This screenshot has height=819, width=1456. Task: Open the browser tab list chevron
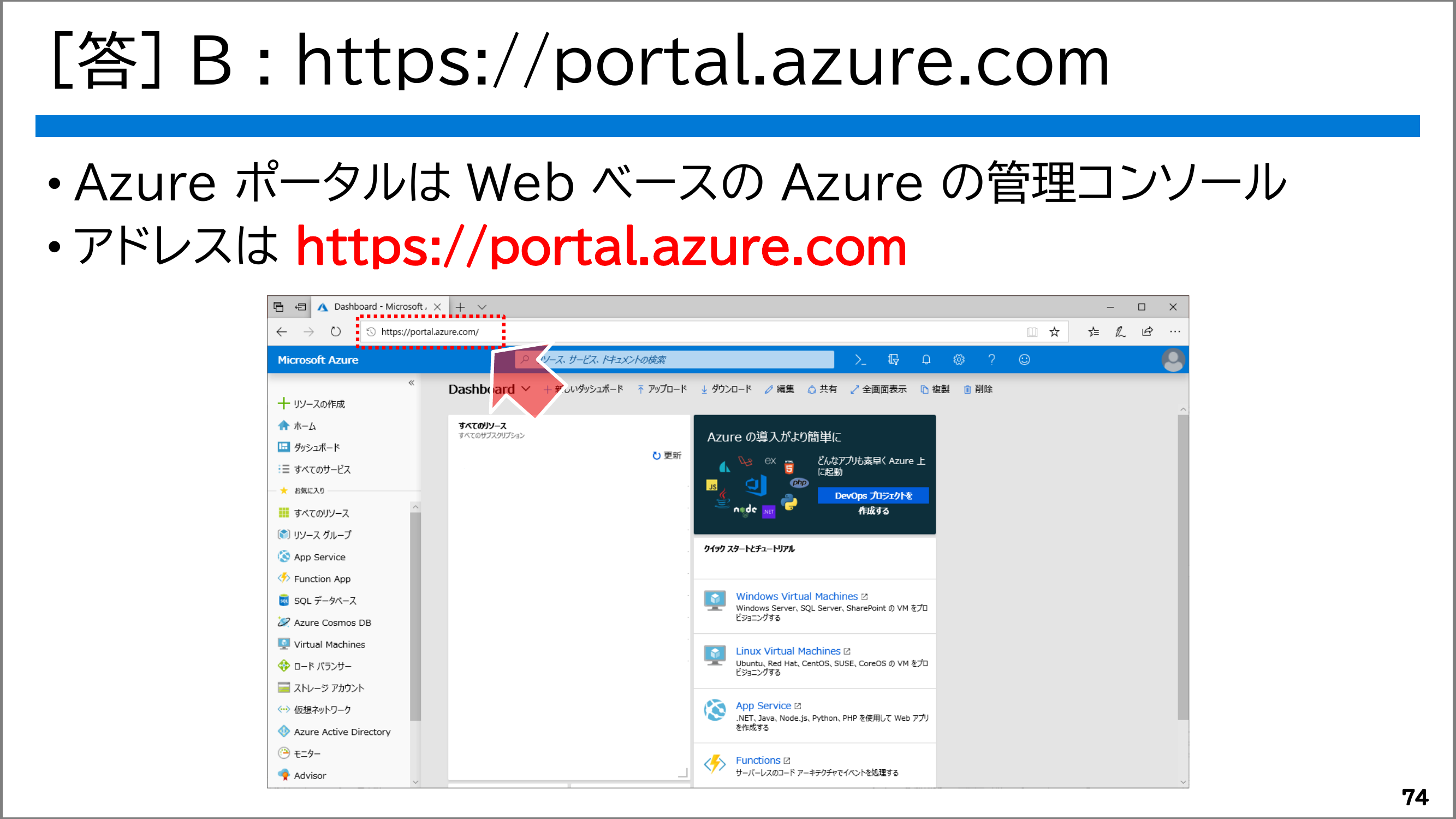[482, 307]
